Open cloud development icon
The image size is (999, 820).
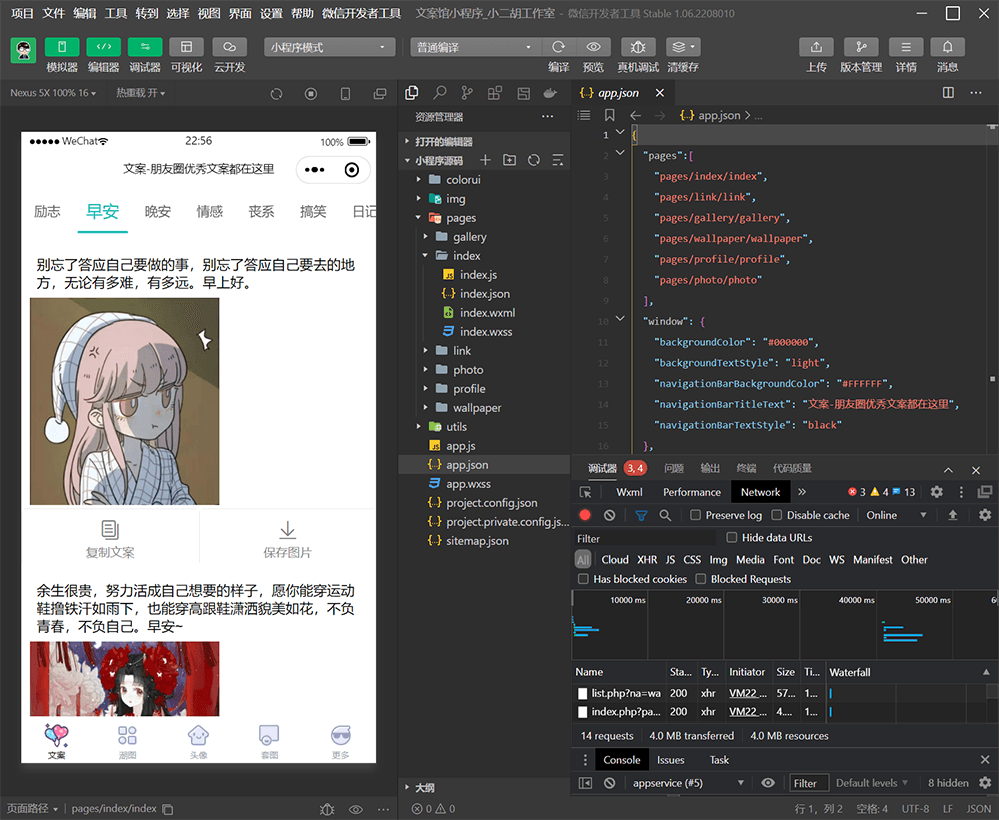[229, 47]
